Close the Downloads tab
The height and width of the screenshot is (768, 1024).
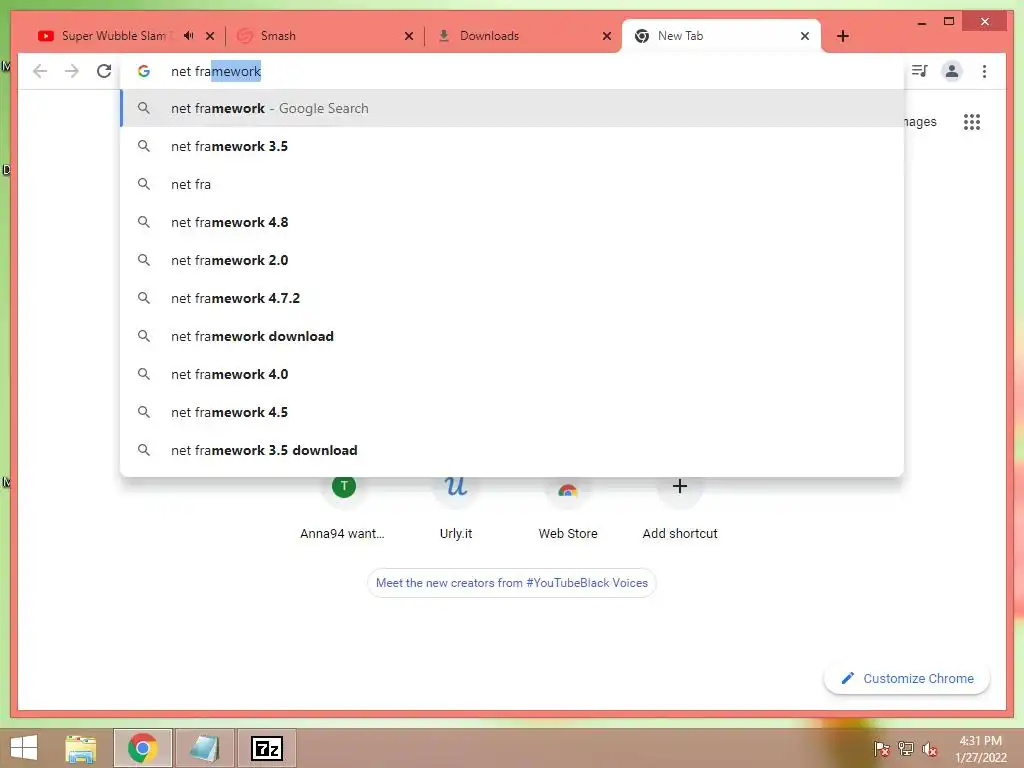(x=607, y=36)
